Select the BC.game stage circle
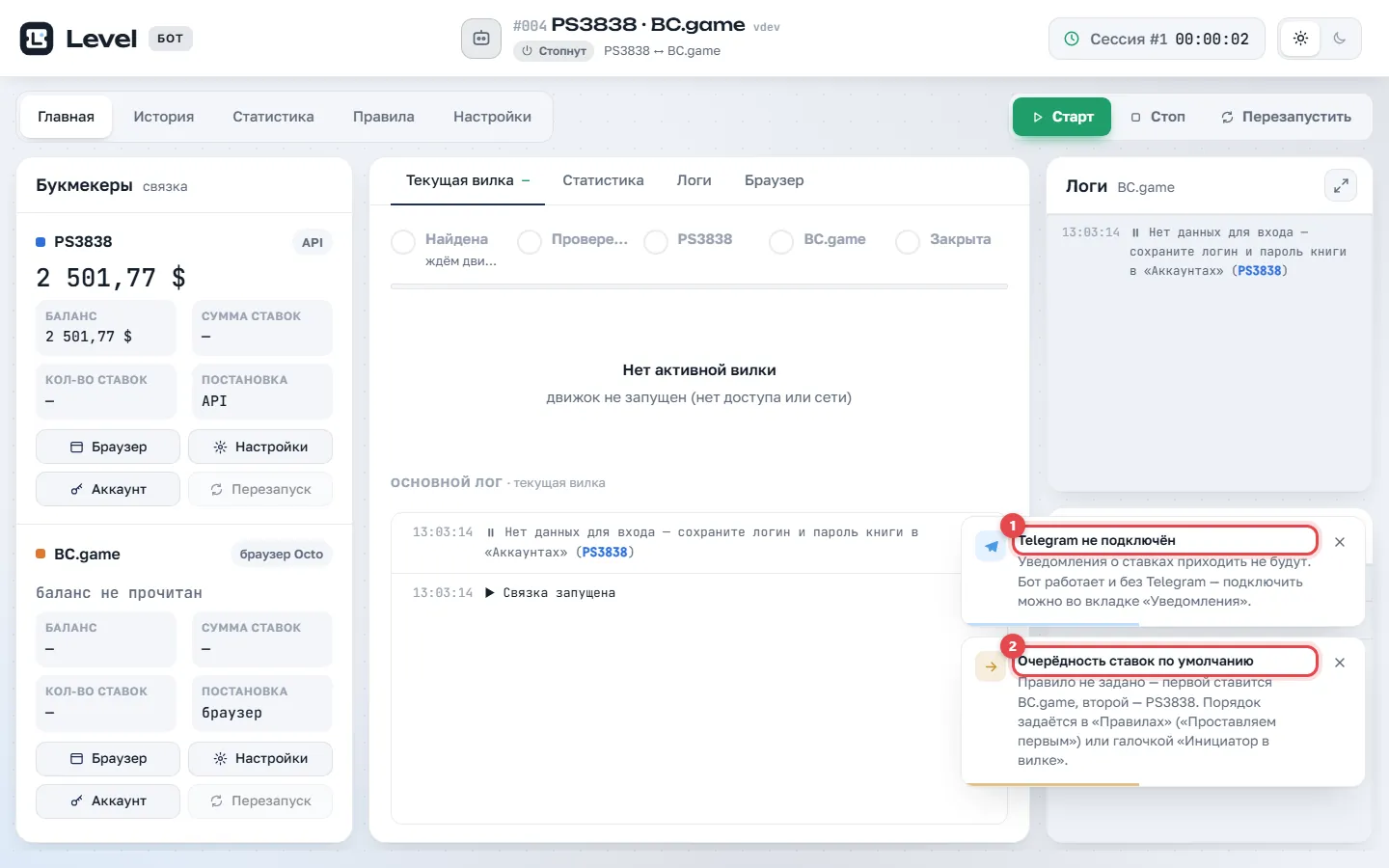Image resolution: width=1389 pixels, height=868 pixels. pyautogui.click(x=781, y=242)
